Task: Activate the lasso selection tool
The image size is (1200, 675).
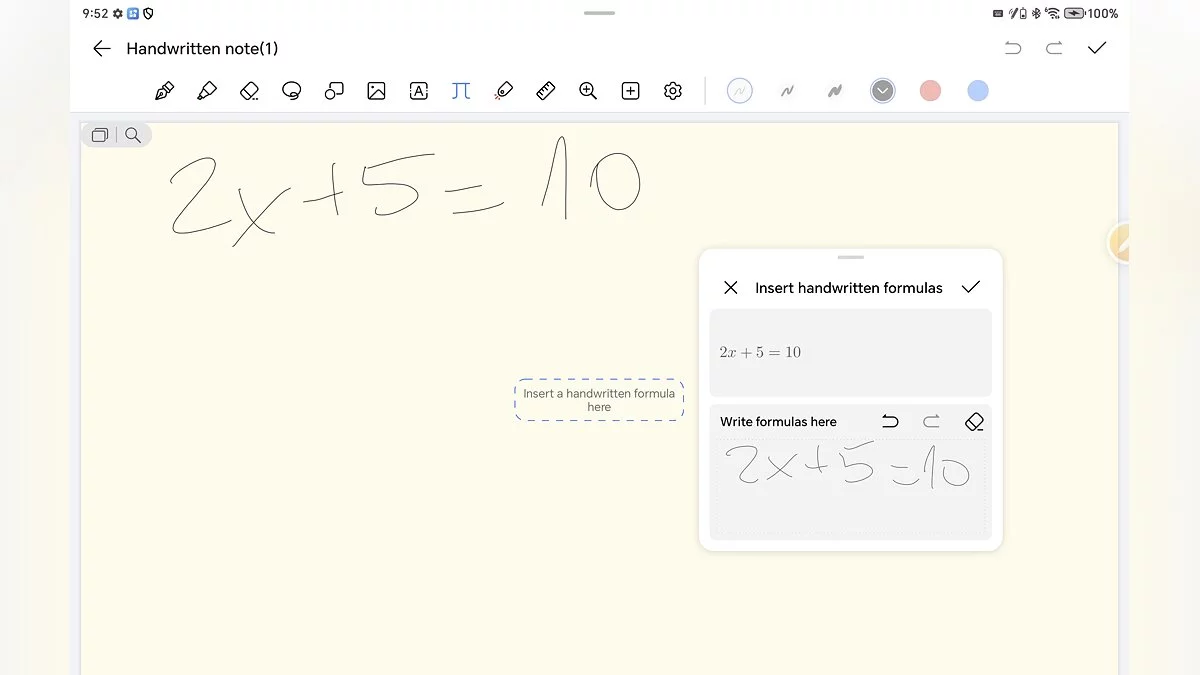Action: click(292, 91)
